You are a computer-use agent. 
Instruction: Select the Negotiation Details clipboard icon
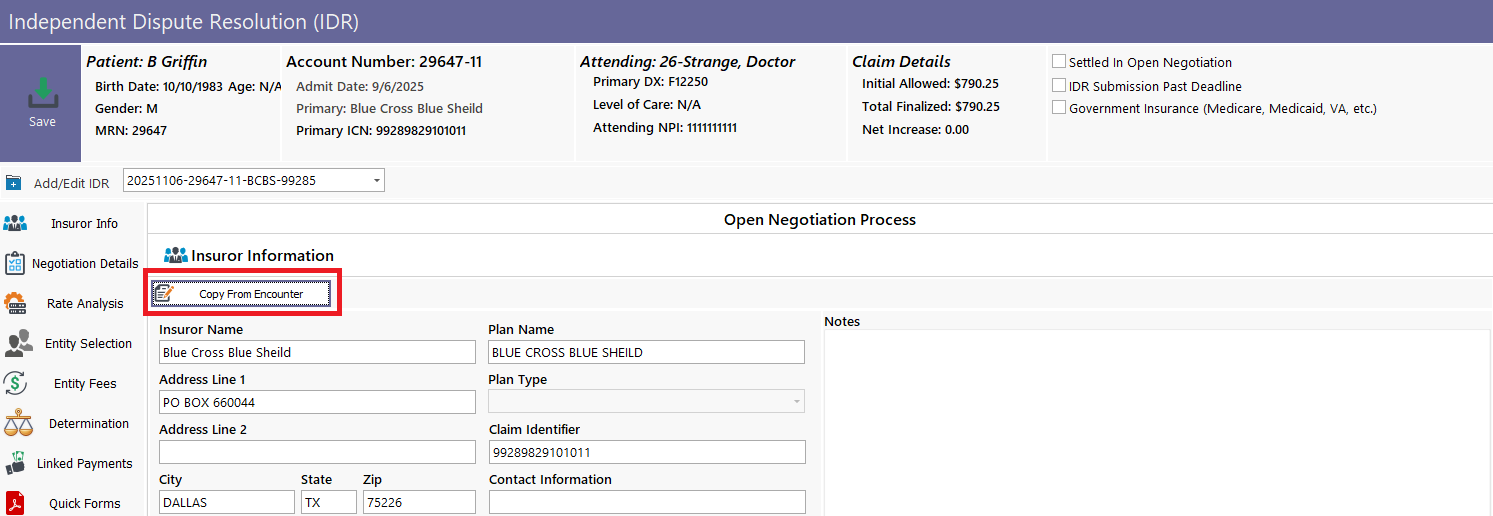click(15, 263)
